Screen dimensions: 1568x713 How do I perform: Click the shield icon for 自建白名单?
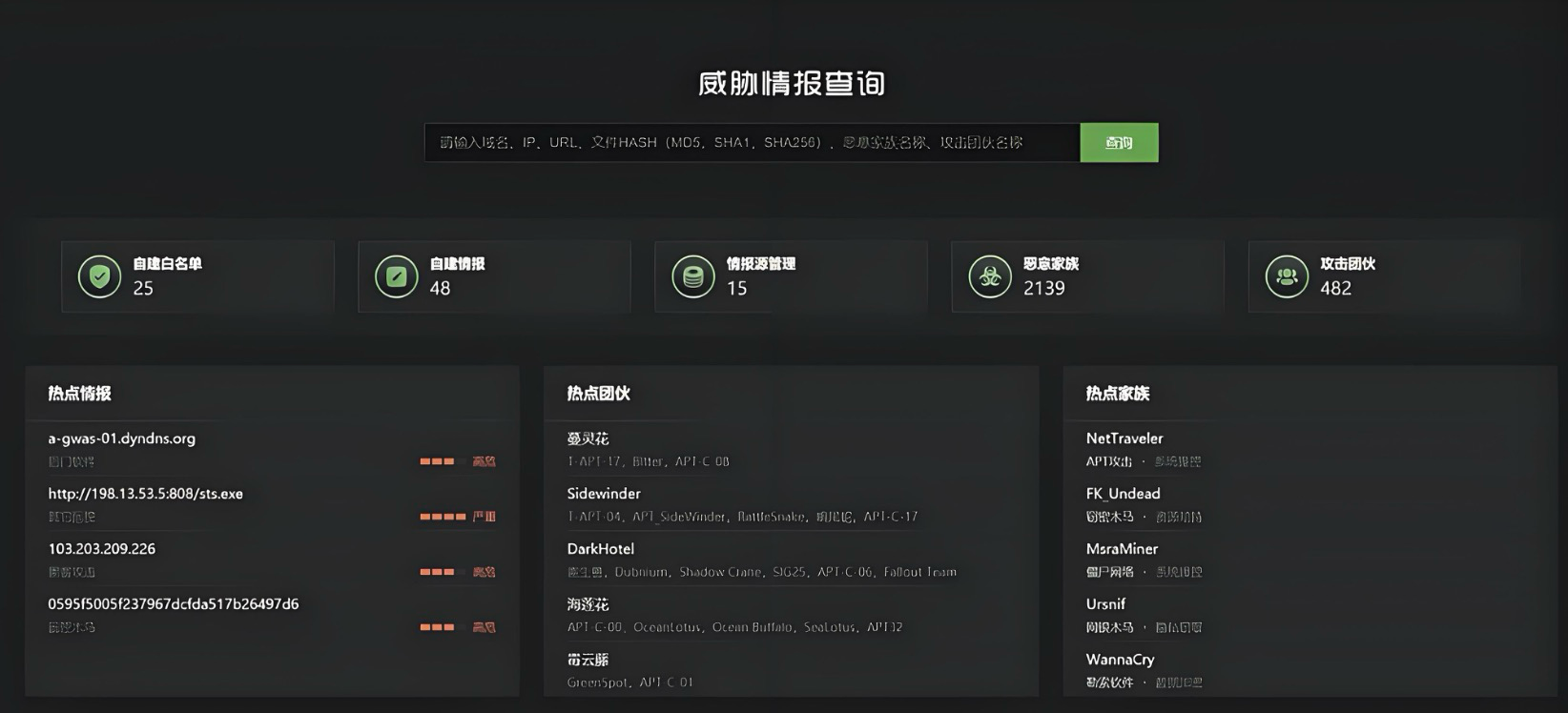click(x=99, y=276)
